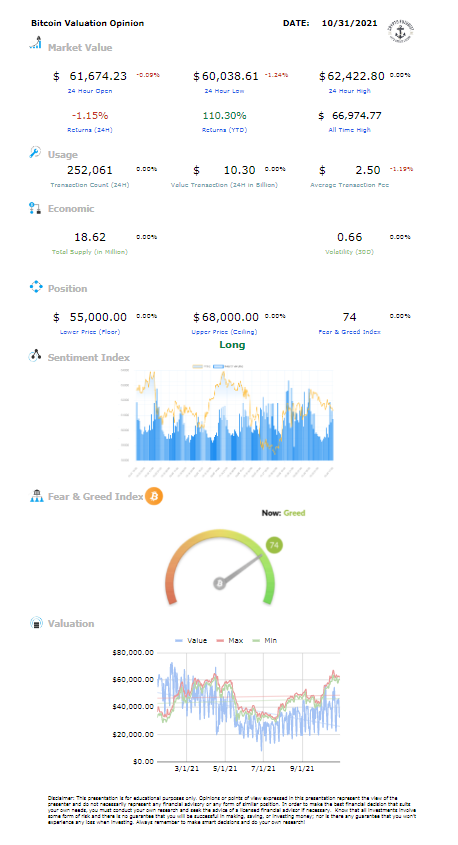Click the 18.62 total supply value

coord(90,237)
